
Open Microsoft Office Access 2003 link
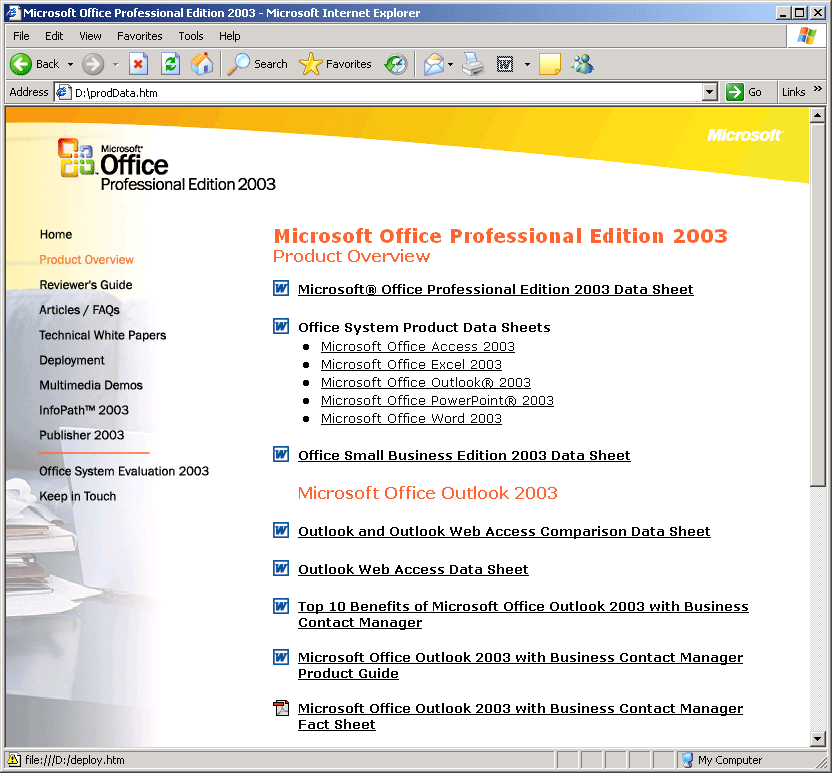418,346
